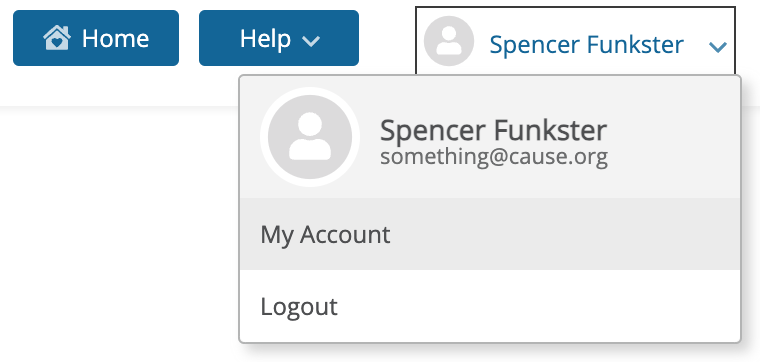Click the something@cause.org email address

493,157
